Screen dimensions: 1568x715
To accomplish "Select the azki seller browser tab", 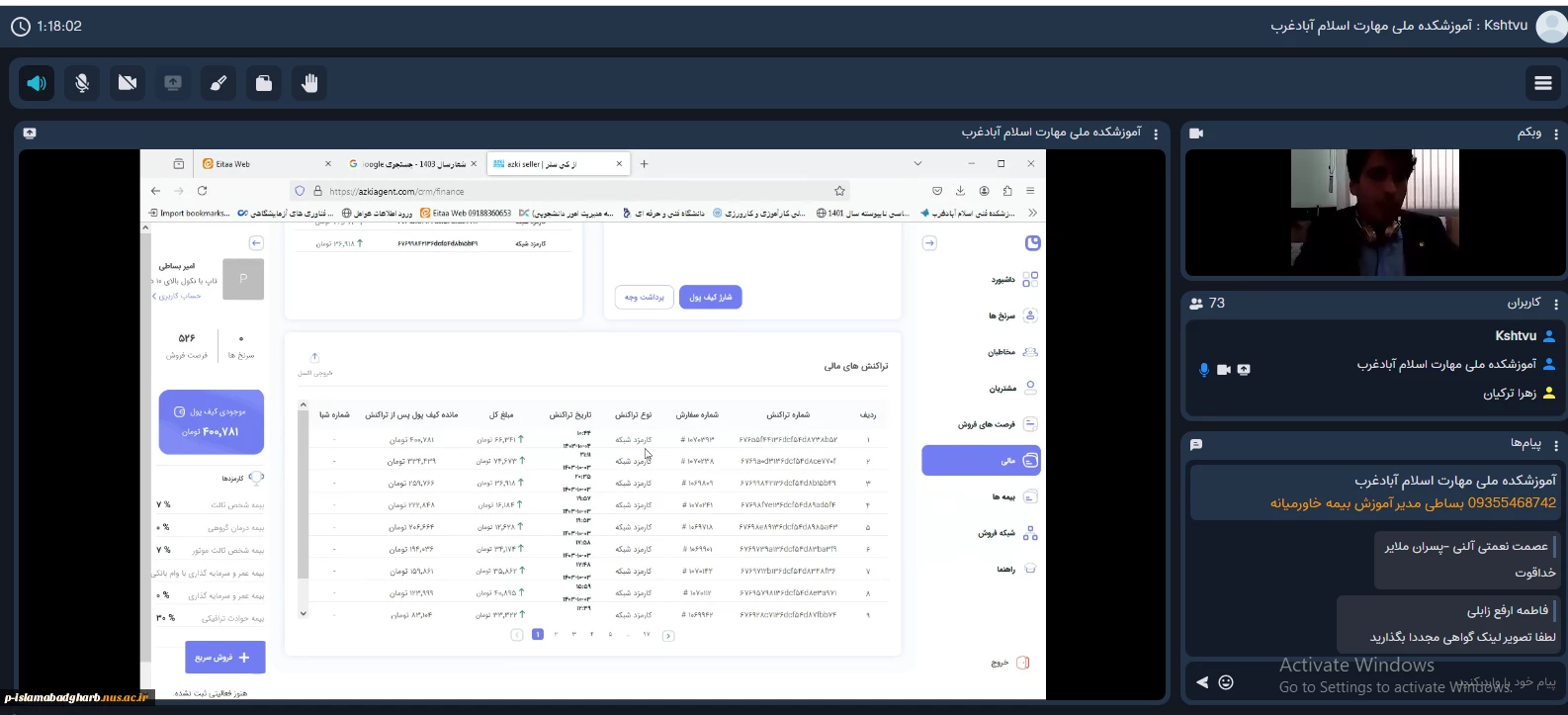I will [559, 164].
